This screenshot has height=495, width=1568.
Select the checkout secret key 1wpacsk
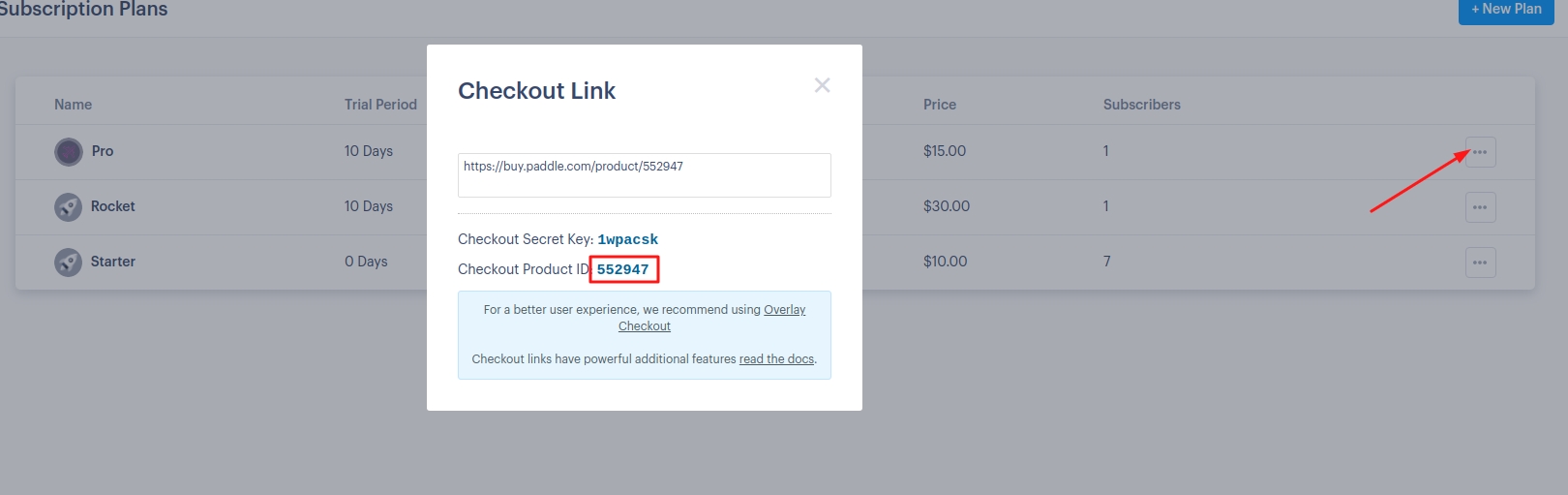point(627,239)
